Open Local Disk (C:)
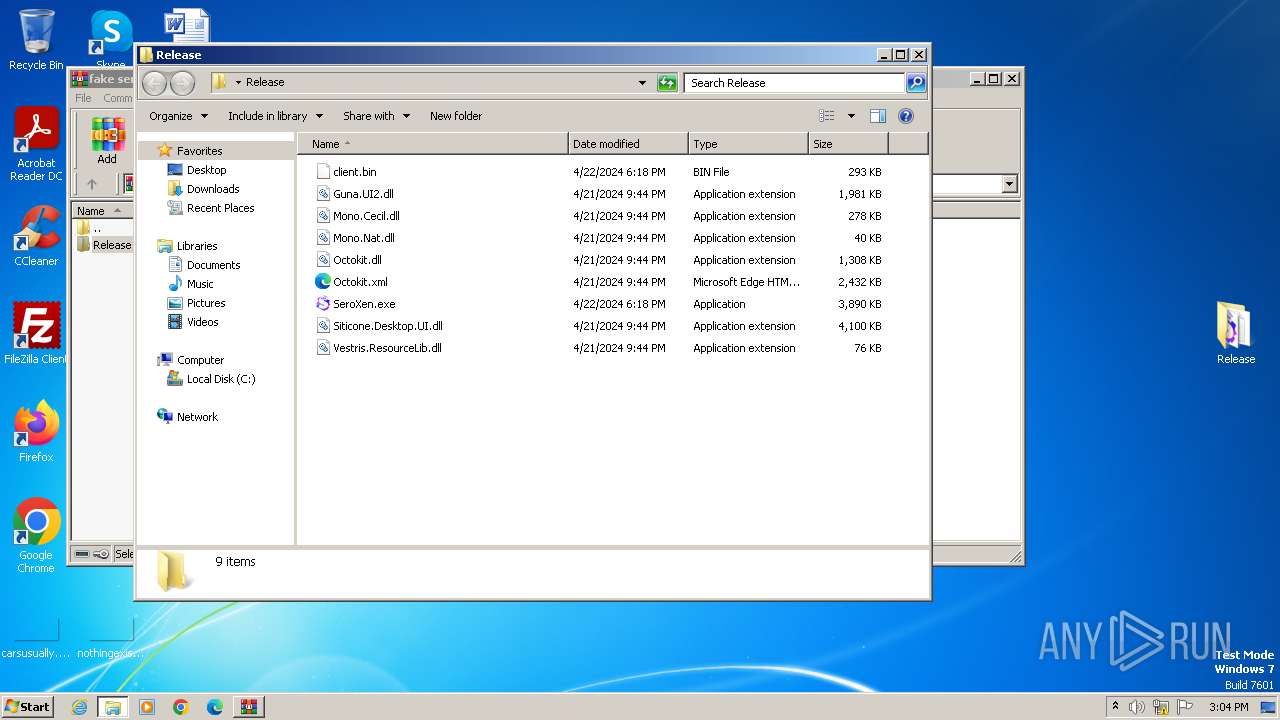The height and width of the screenshot is (720, 1280). (x=220, y=379)
